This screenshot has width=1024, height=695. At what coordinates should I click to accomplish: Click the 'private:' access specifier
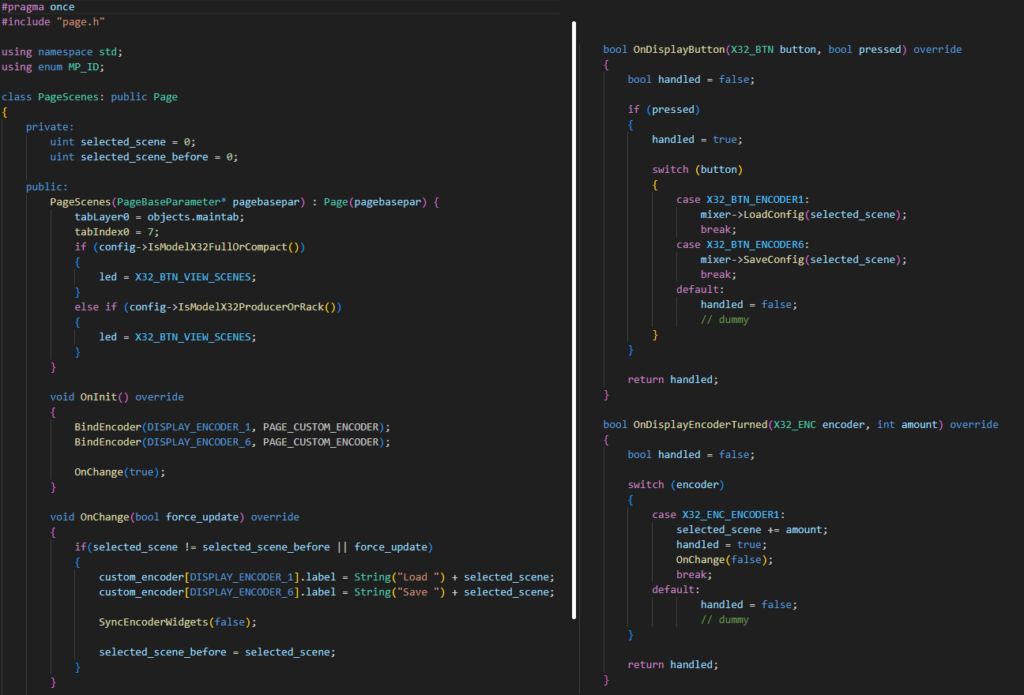tap(50, 127)
